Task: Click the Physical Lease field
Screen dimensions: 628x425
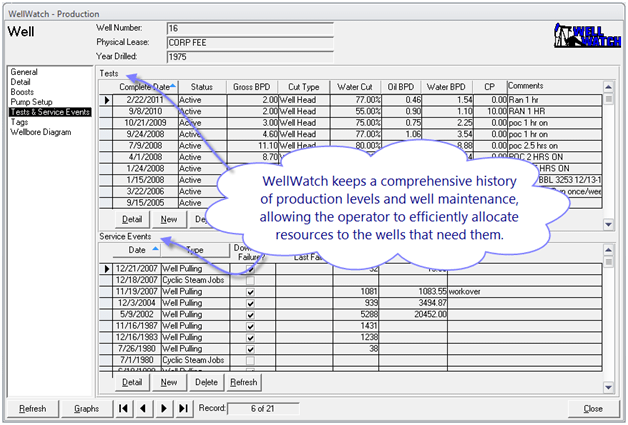Action: pyautogui.click(x=250, y=42)
